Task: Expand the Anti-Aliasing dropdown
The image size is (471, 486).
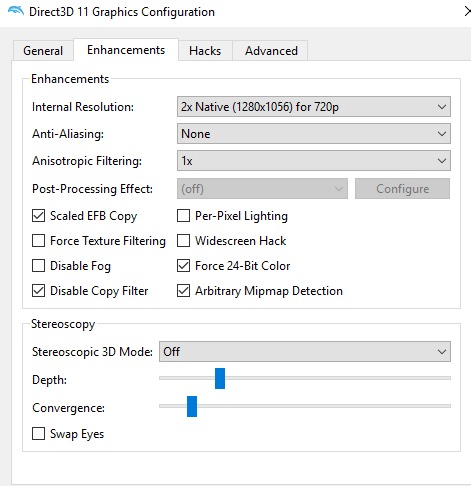Action: point(314,134)
